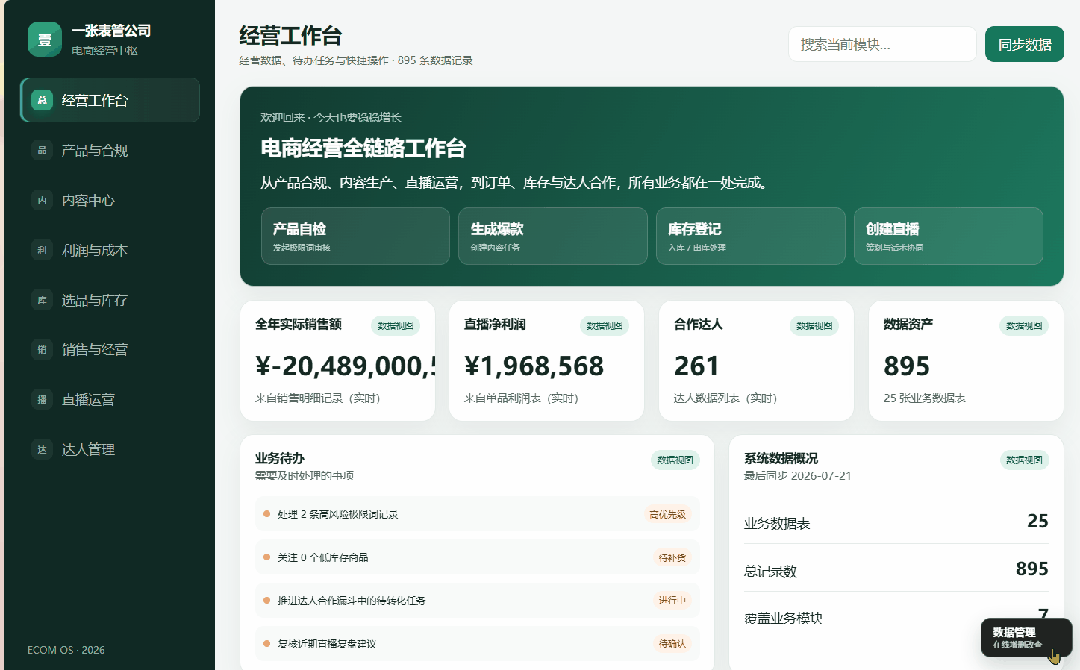Click the 进行中 tag
This screenshot has height=670, width=1080.
pos(672,600)
